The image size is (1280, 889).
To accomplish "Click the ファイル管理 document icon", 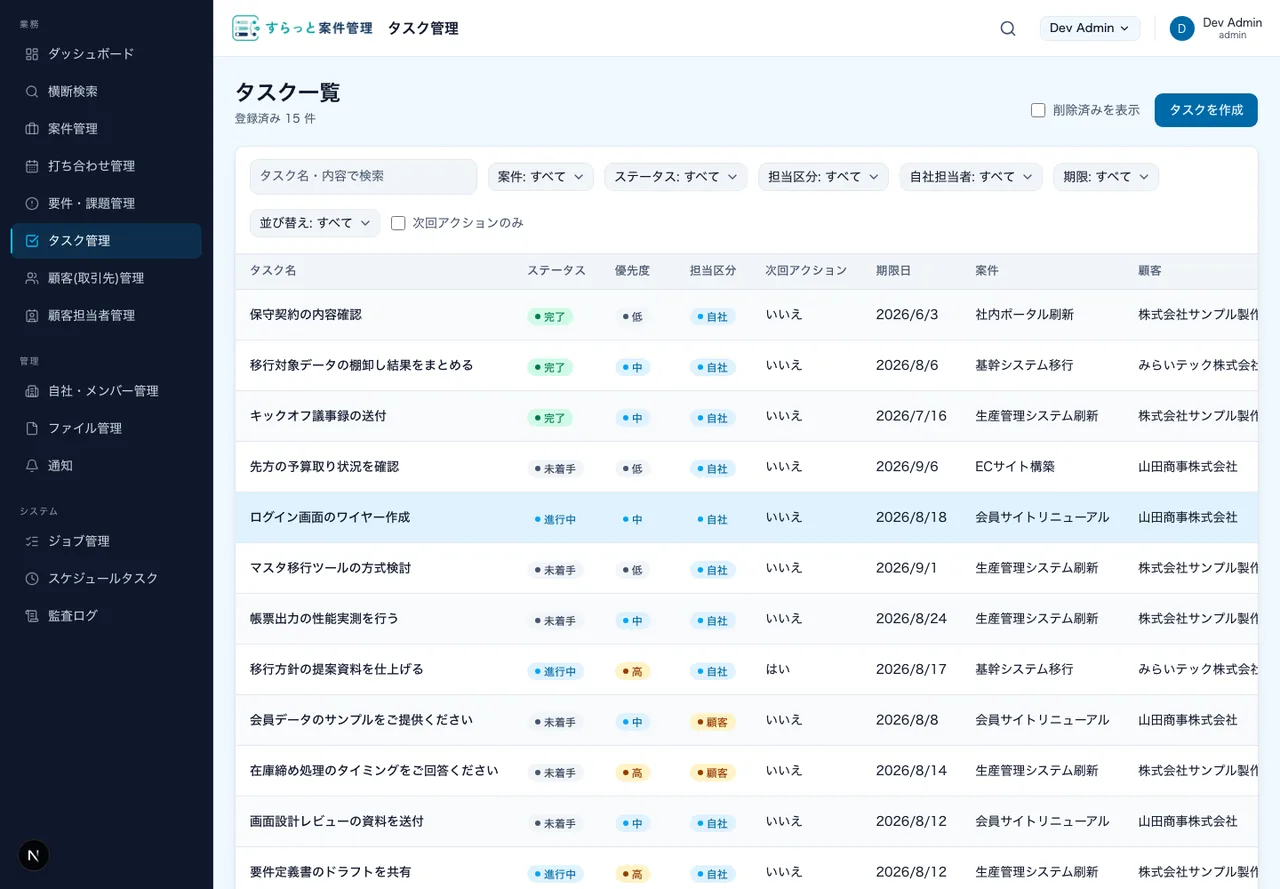I will tap(32, 428).
